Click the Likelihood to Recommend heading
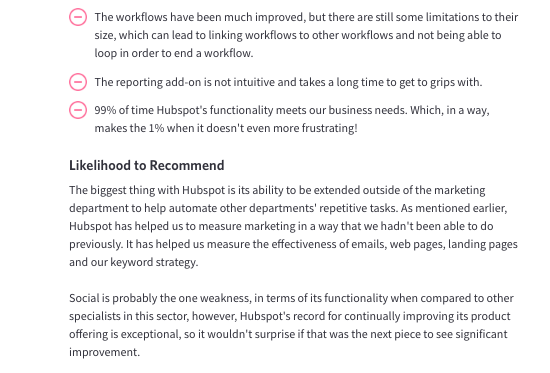Viewport: 550px width, 373px height. pos(147,165)
